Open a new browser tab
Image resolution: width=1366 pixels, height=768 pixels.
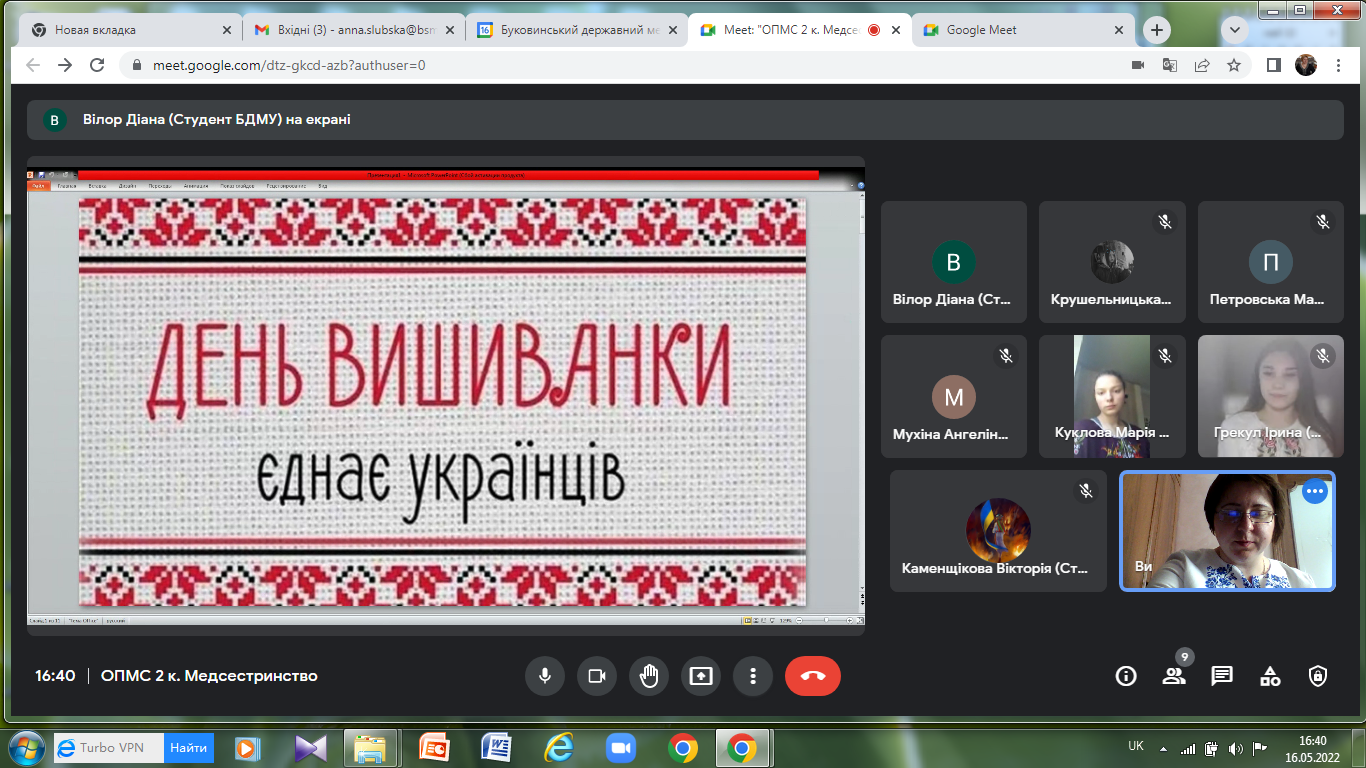click(x=1157, y=30)
